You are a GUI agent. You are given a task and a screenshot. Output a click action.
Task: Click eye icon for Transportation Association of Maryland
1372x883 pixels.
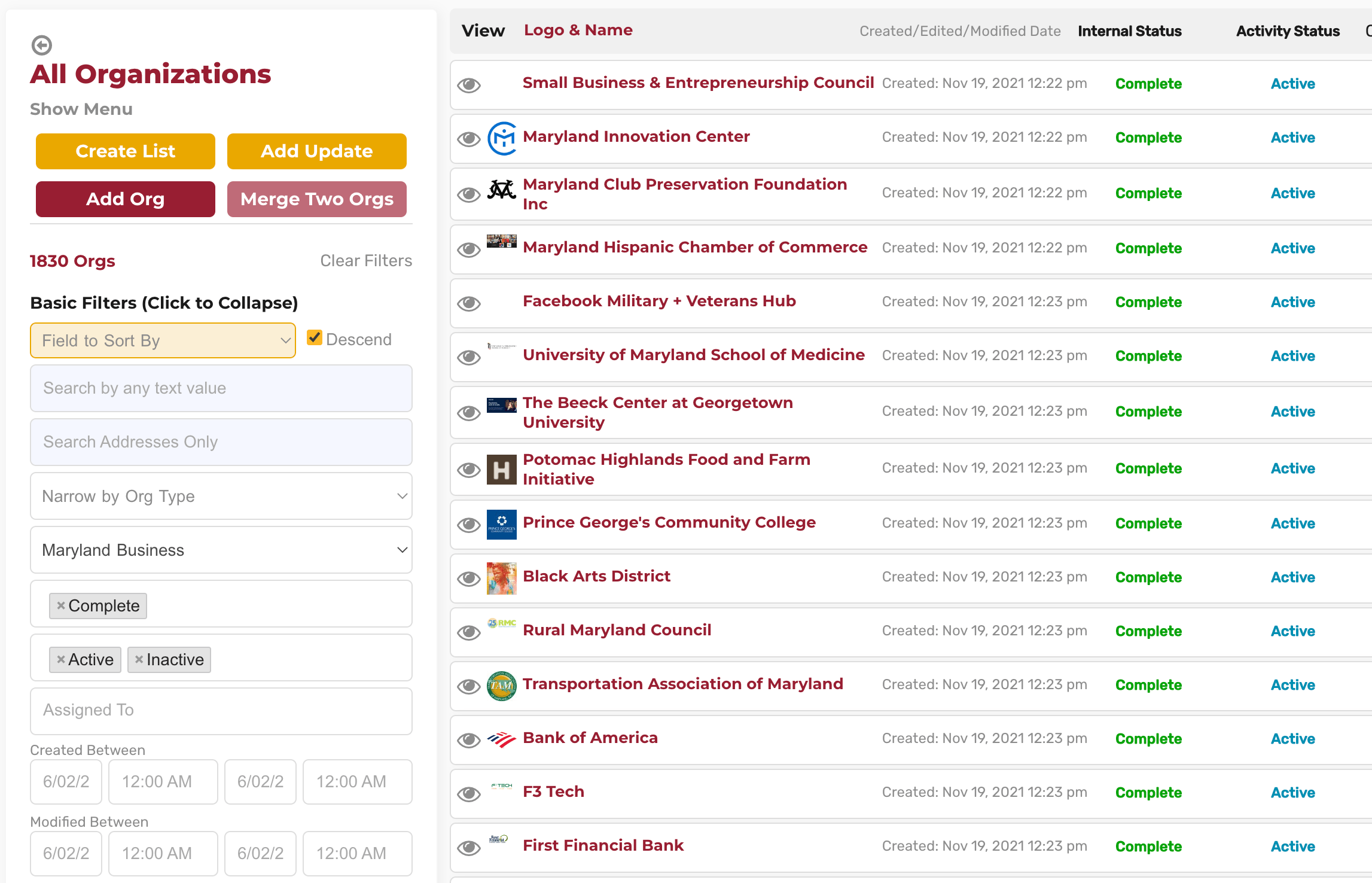pos(469,686)
